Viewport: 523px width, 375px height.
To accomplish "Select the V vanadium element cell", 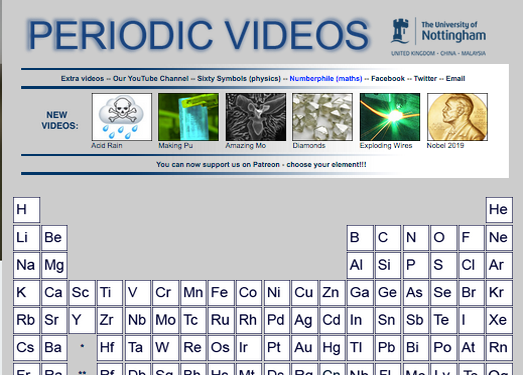I will point(138,293).
